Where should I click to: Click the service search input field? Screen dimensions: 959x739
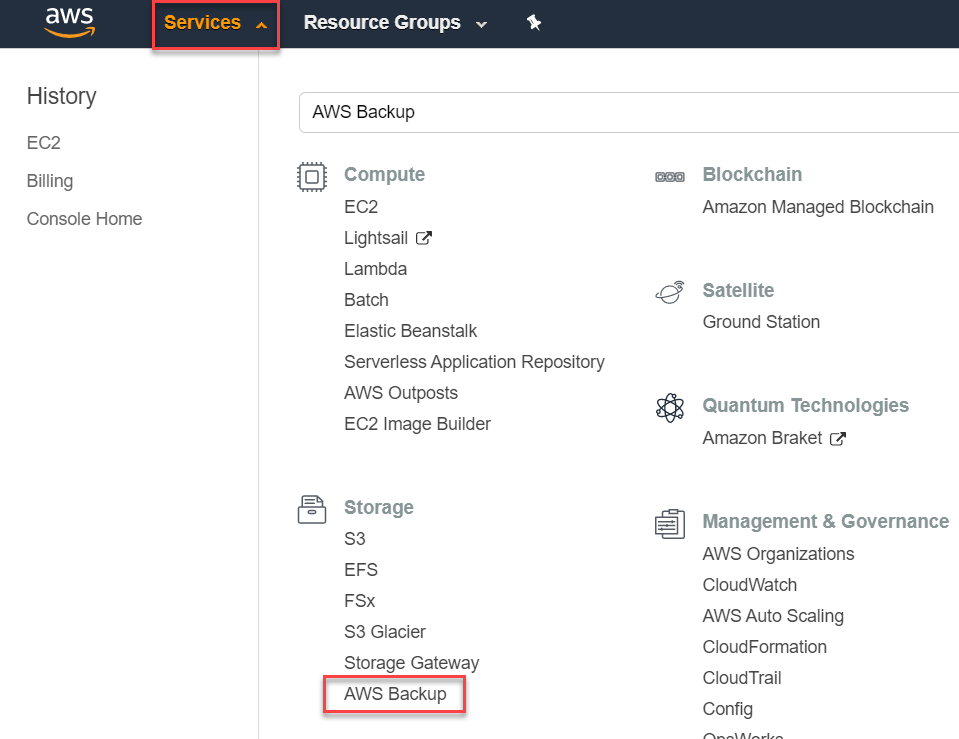629,112
